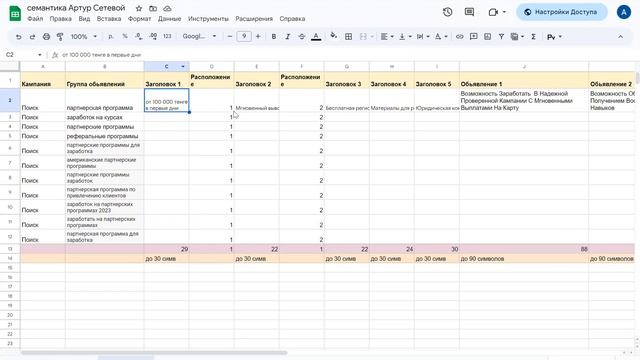
Task: Open the Данные menu
Action: click(x=169, y=19)
